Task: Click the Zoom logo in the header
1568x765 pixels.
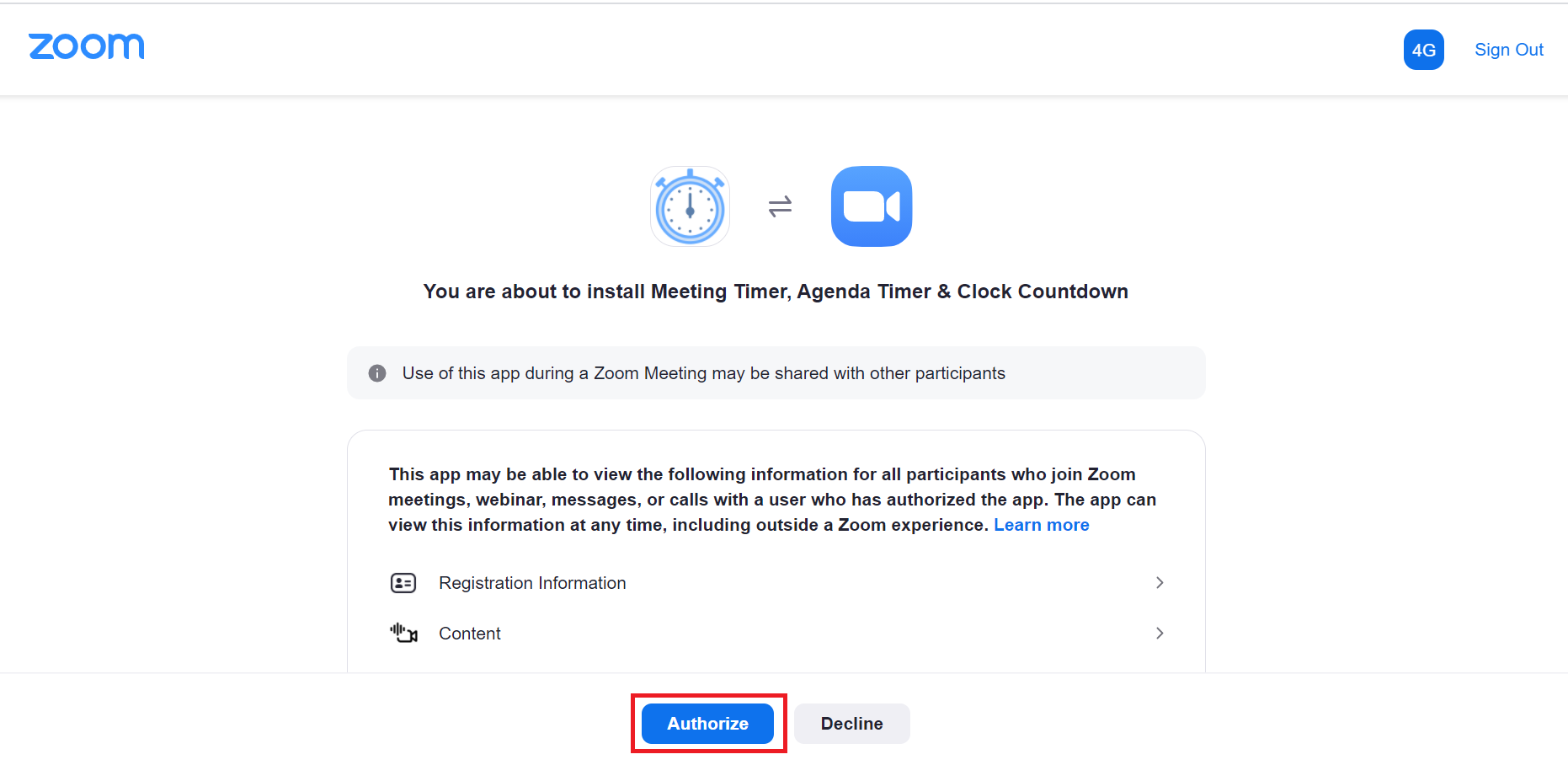Action: click(x=85, y=46)
